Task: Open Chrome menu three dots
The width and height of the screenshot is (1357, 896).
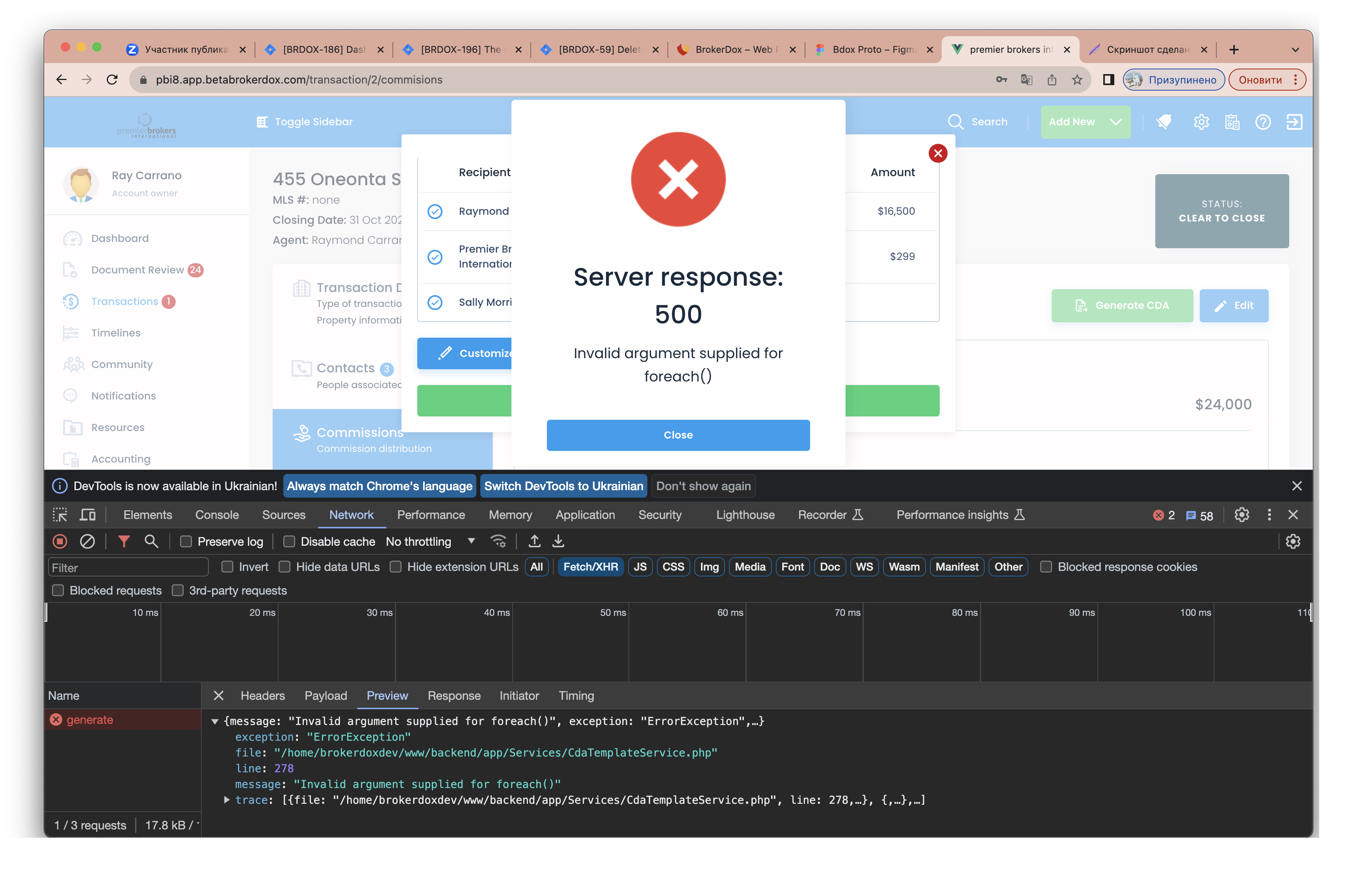Action: click(x=1295, y=80)
